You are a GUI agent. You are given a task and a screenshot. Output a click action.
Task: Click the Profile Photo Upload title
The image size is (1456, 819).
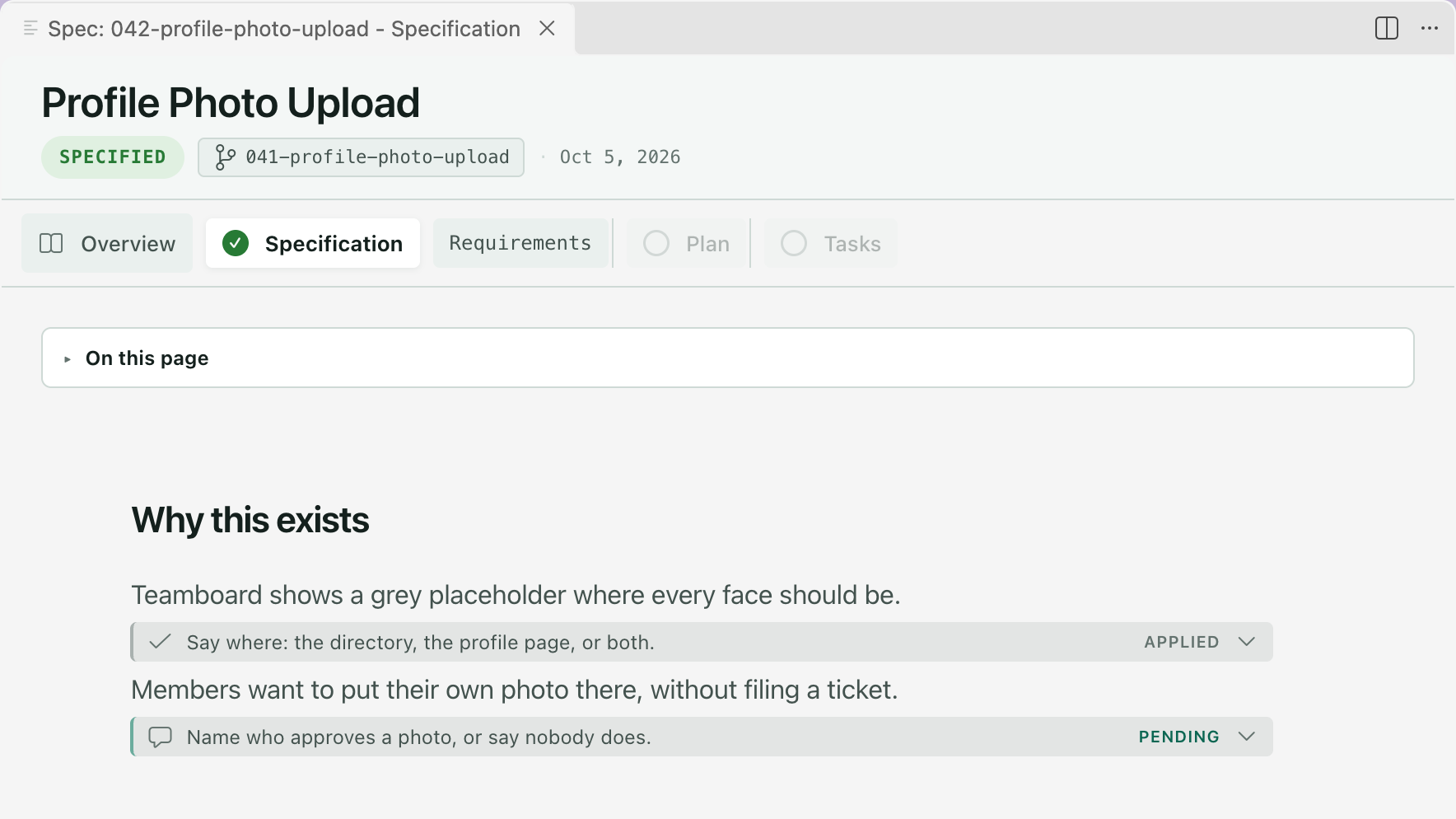click(x=231, y=103)
